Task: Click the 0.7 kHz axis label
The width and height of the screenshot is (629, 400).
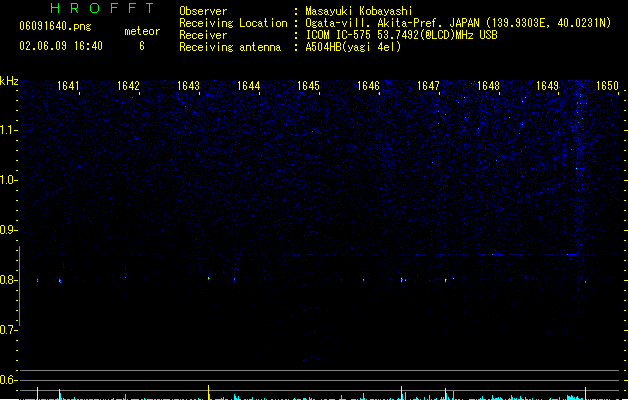Action: (8, 330)
